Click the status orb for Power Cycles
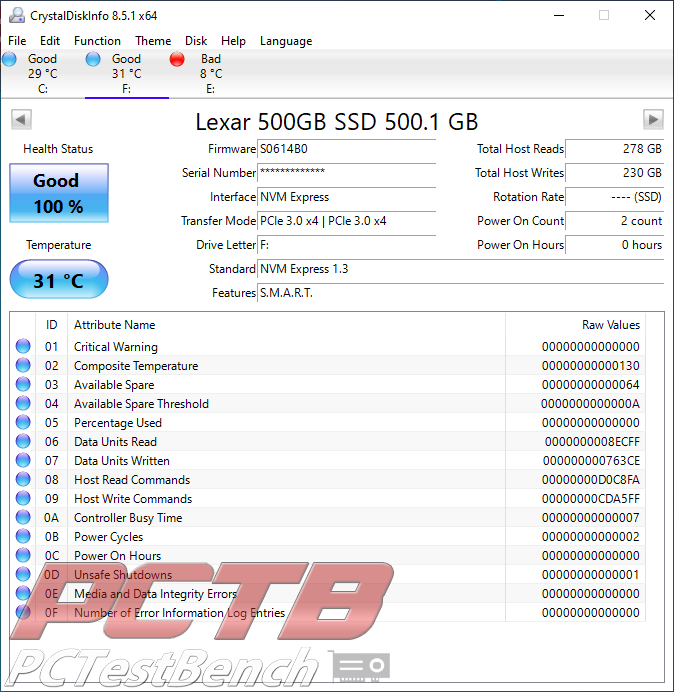Image resolution: width=674 pixels, height=692 pixels. pos(23,536)
